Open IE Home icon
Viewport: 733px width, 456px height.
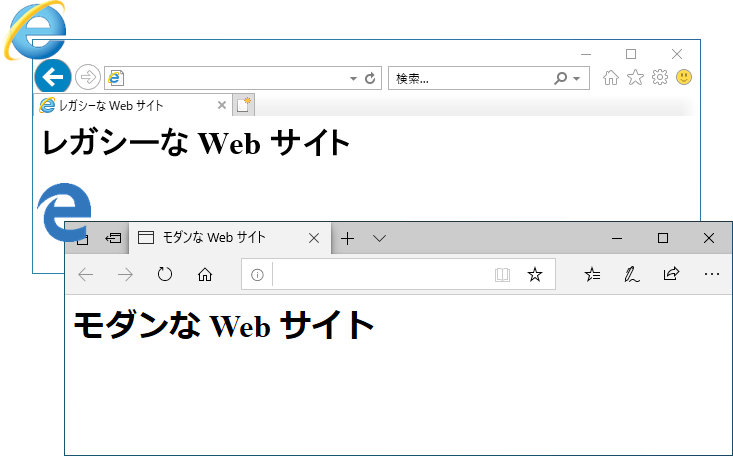[x=611, y=77]
